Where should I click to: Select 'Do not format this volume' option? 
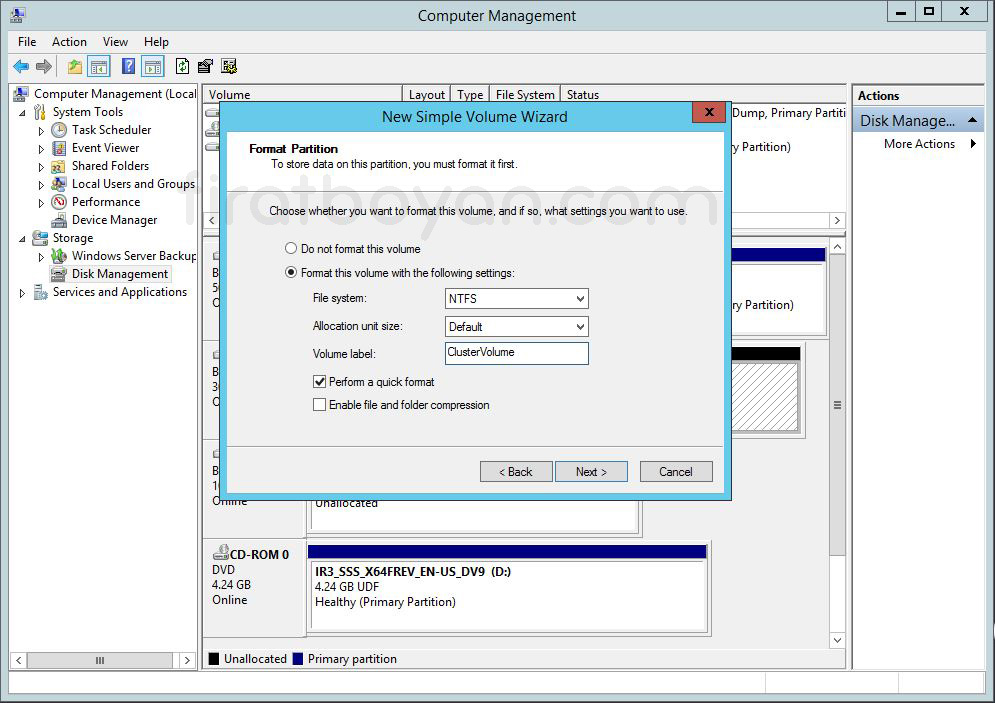click(291, 249)
